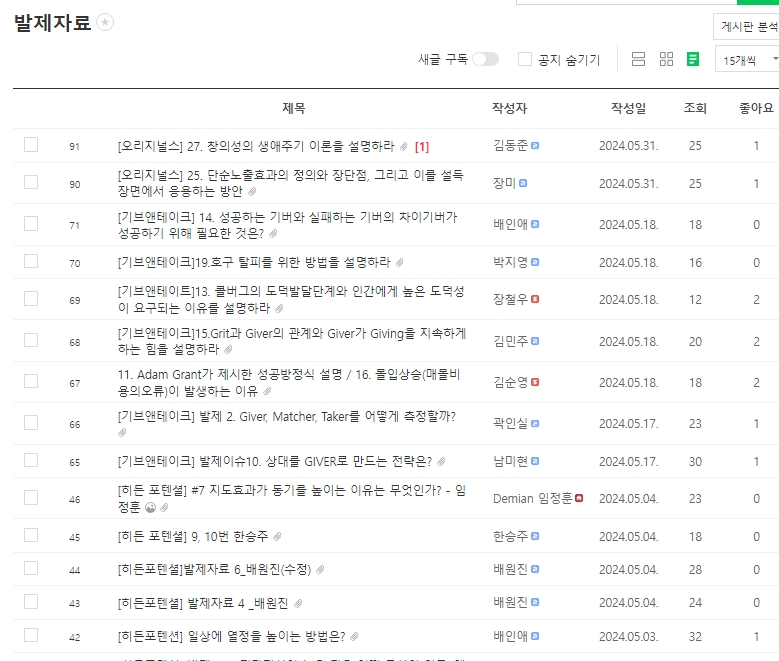
Task: Open the 15개씩 posts-per-page dropdown
Action: click(x=747, y=60)
